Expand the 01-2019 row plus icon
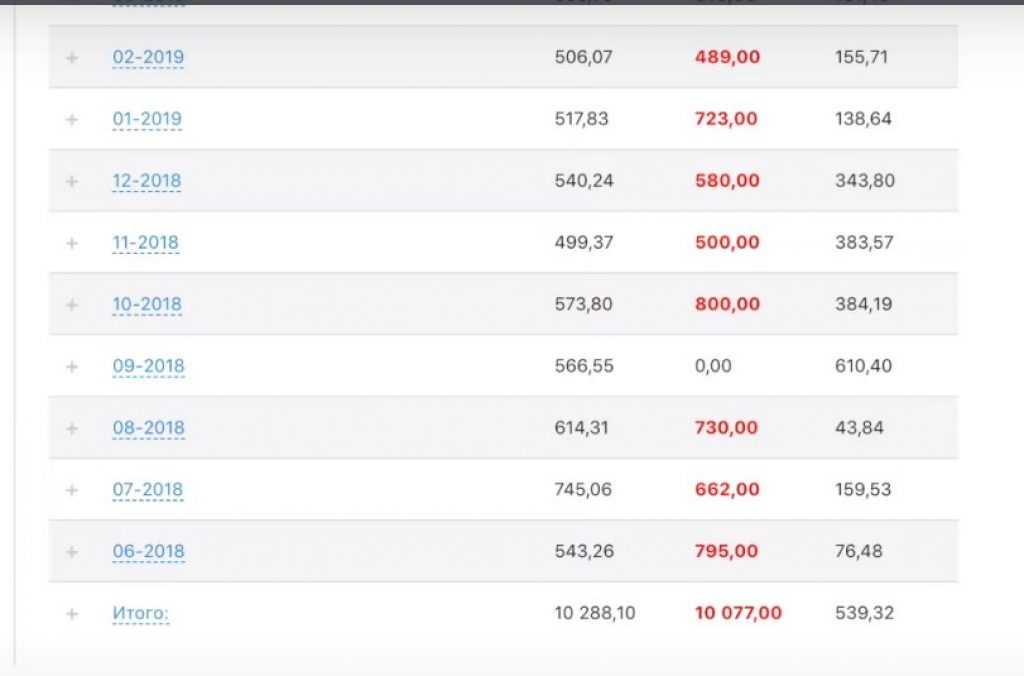Screen dimensions: 1024x676 pyautogui.click(x=71, y=120)
